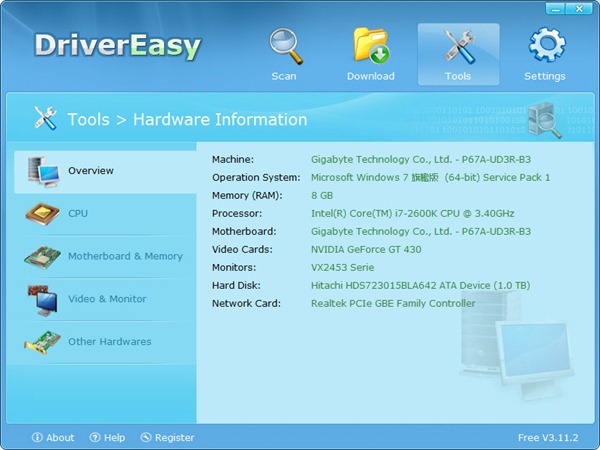600x450 pixels.
Task: Click the Hitachi HDS723015BLA642 hard disk value
Action: (421, 285)
